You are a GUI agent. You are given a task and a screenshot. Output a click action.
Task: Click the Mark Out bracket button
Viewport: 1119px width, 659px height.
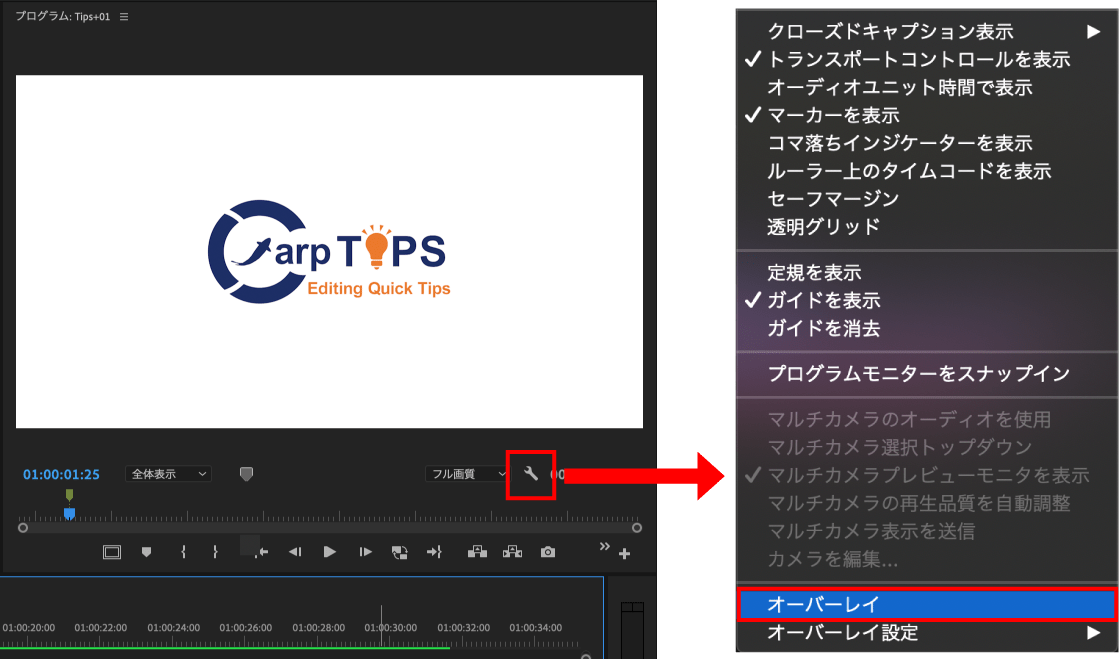click(215, 552)
